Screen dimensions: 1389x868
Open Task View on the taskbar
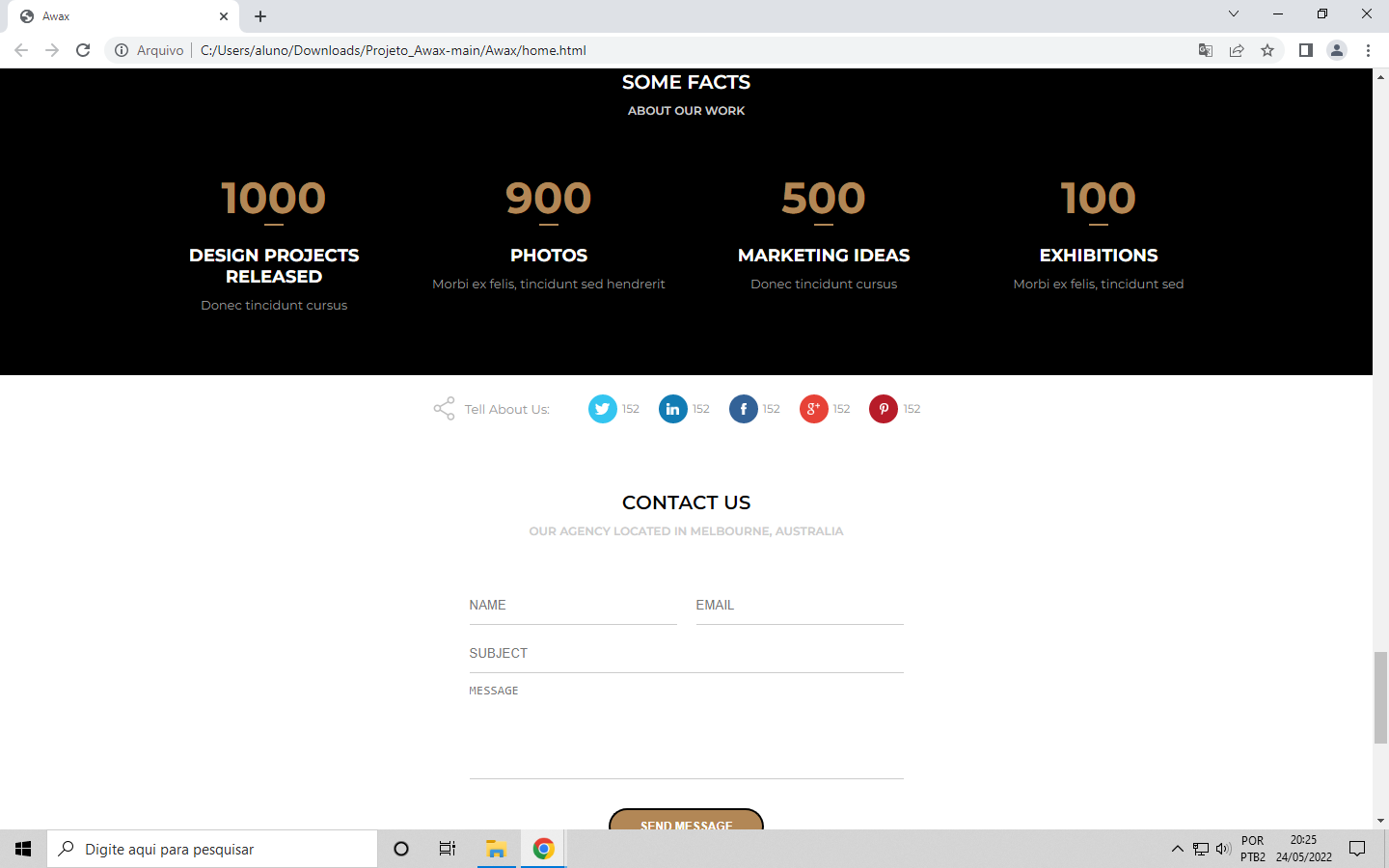pyautogui.click(x=447, y=849)
